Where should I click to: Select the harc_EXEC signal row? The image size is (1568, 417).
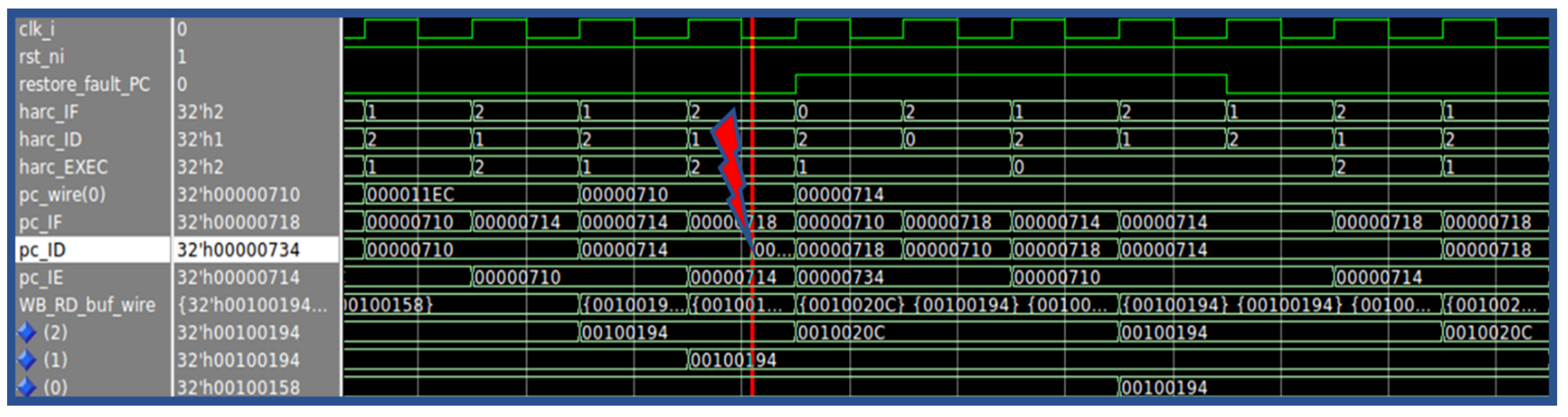click(63, 167)
